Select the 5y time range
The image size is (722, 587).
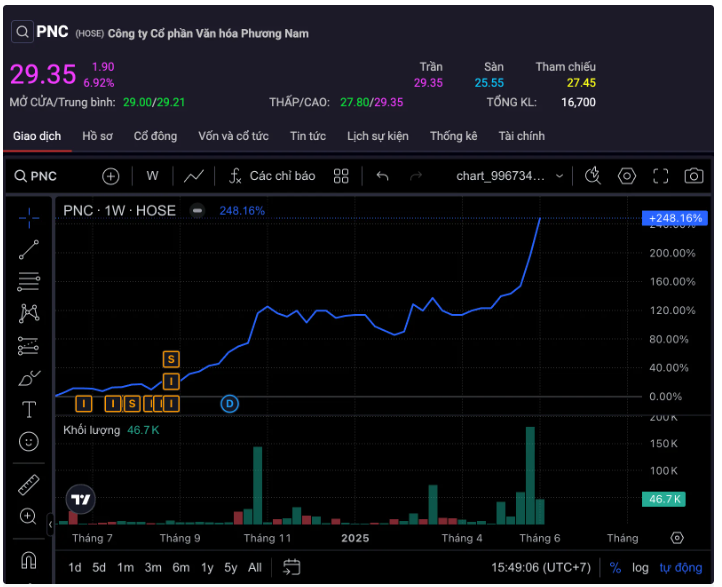[231, 568]
